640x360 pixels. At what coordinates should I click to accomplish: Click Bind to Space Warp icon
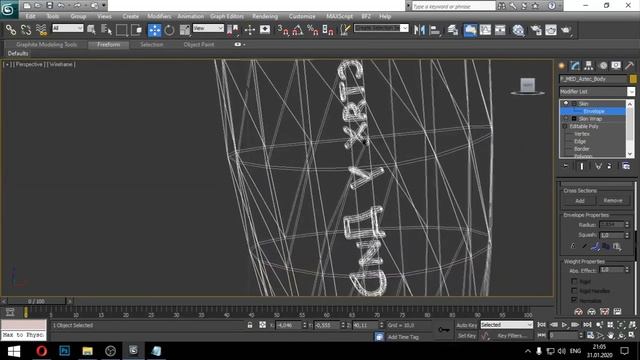(41, 30)
